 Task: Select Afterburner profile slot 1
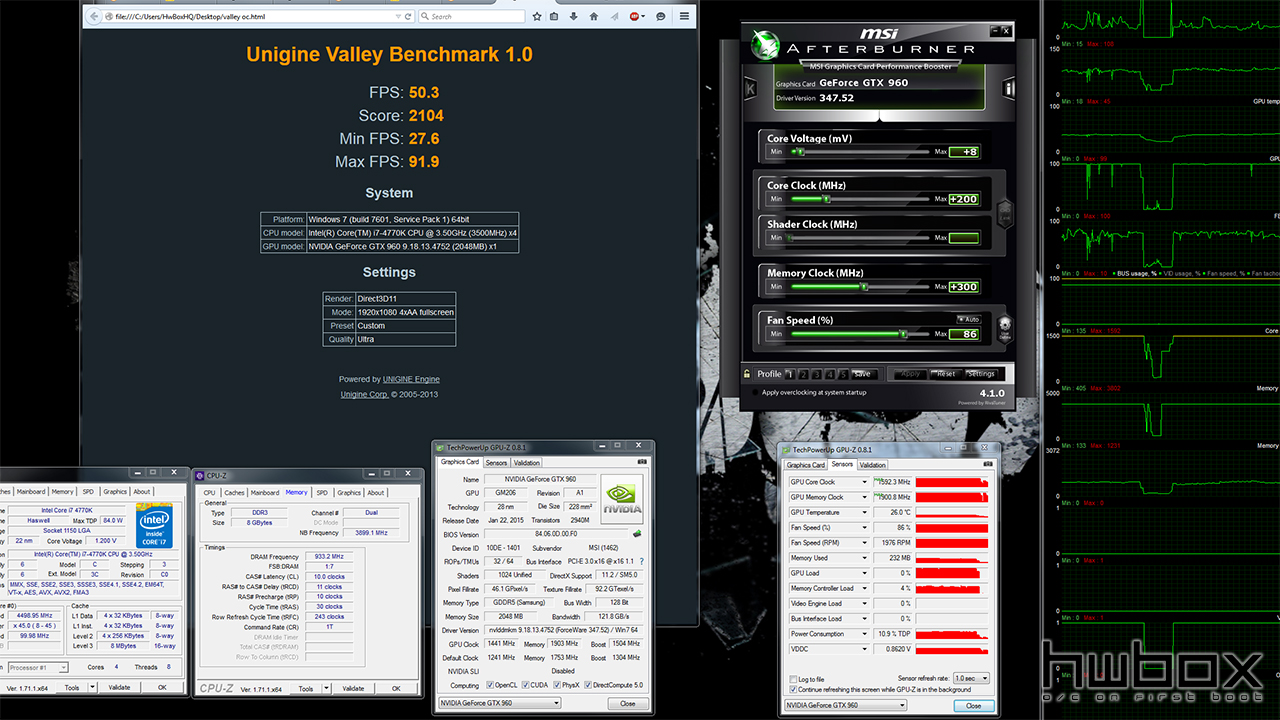coord(790,373)
